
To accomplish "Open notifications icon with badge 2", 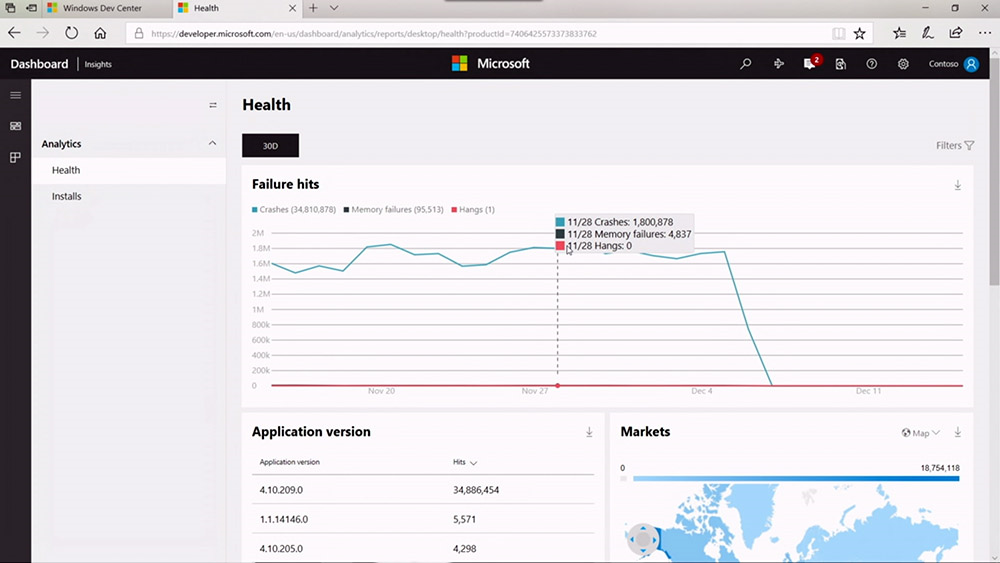I will pyautogui.click(x=811, y=63).
